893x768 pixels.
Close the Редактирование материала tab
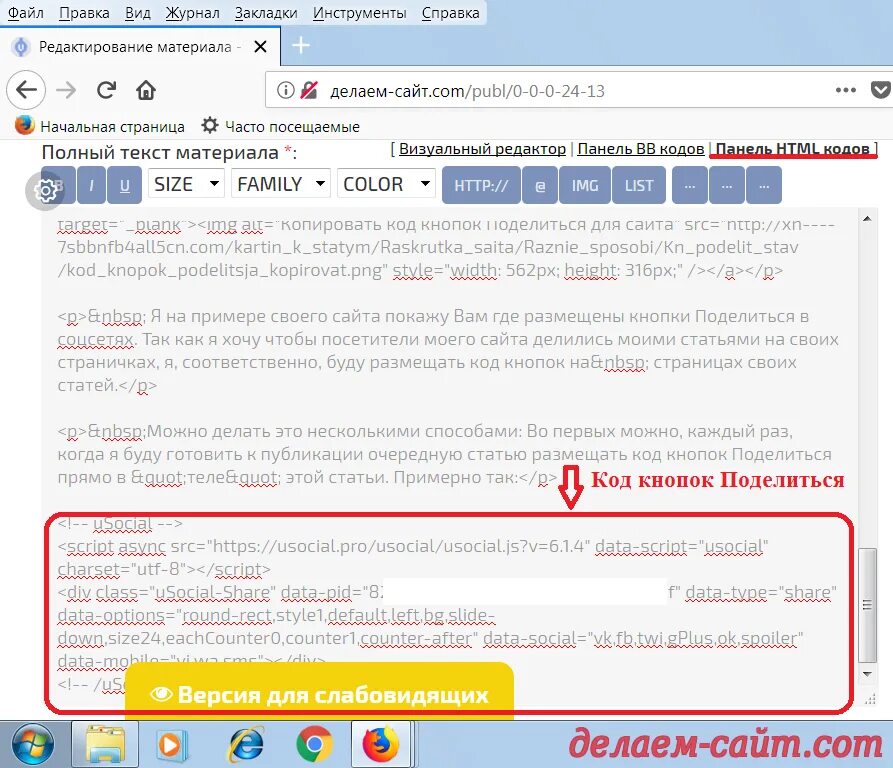coord(260,47)
